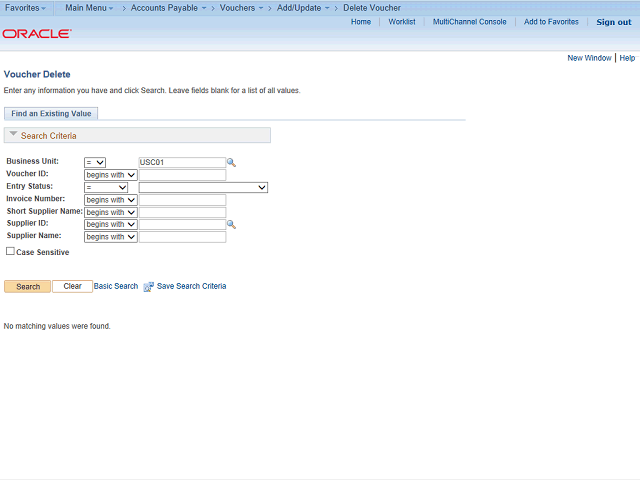This screenshot has height=480, width=640.
Task: Click the Invoice Number input field
Action: (182, 200)
